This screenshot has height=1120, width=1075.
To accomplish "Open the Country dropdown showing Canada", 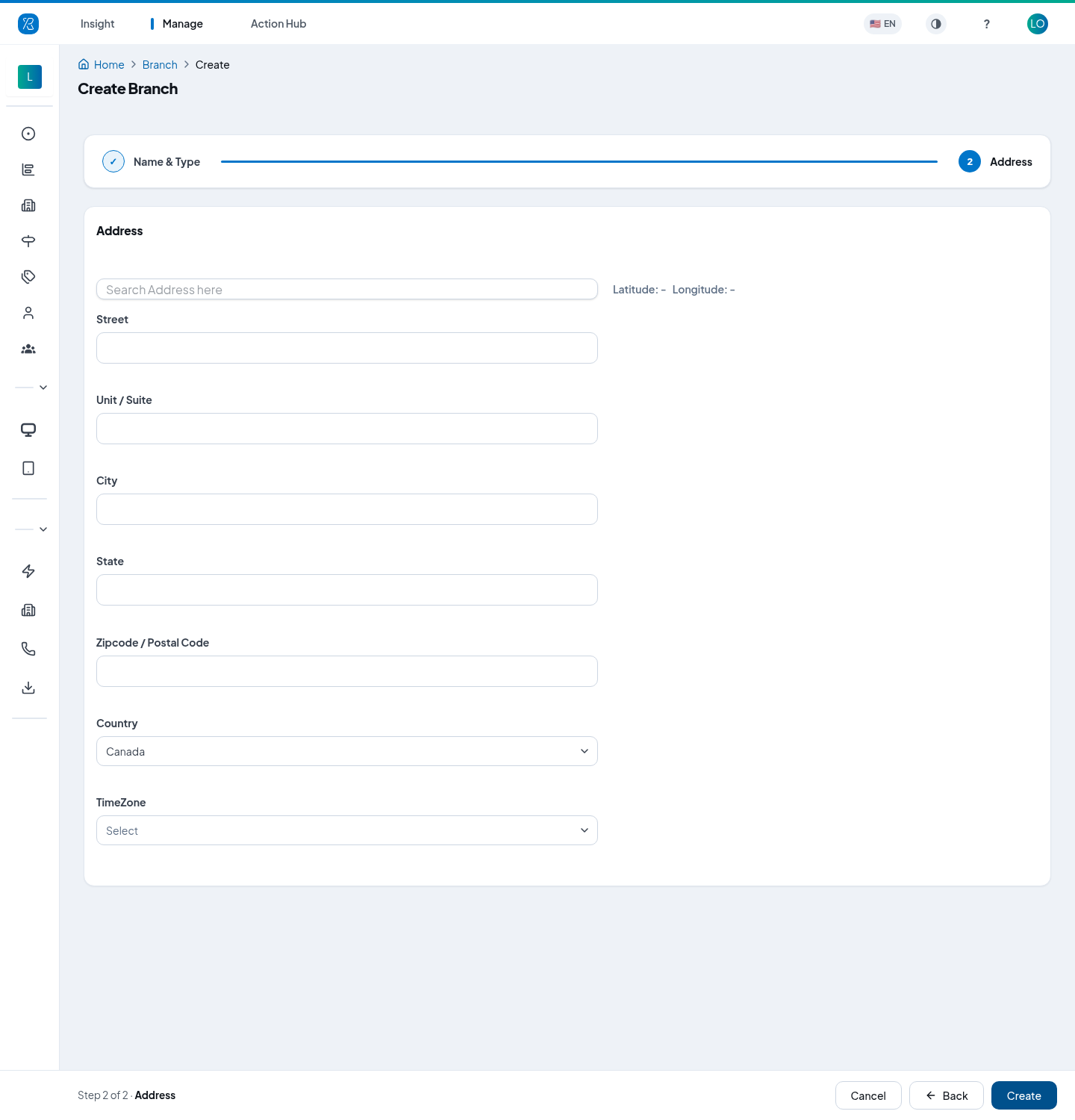I will (347, 751).
